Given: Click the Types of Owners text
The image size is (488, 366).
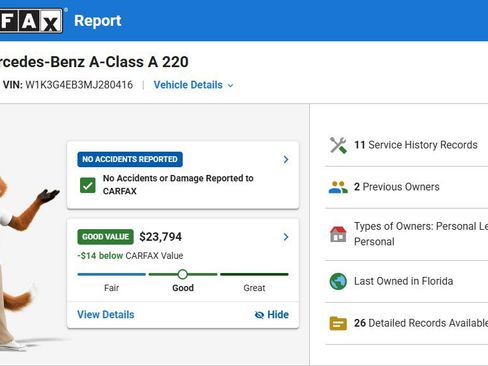Looking at the screenshot, I should click(x=421, y=234).
